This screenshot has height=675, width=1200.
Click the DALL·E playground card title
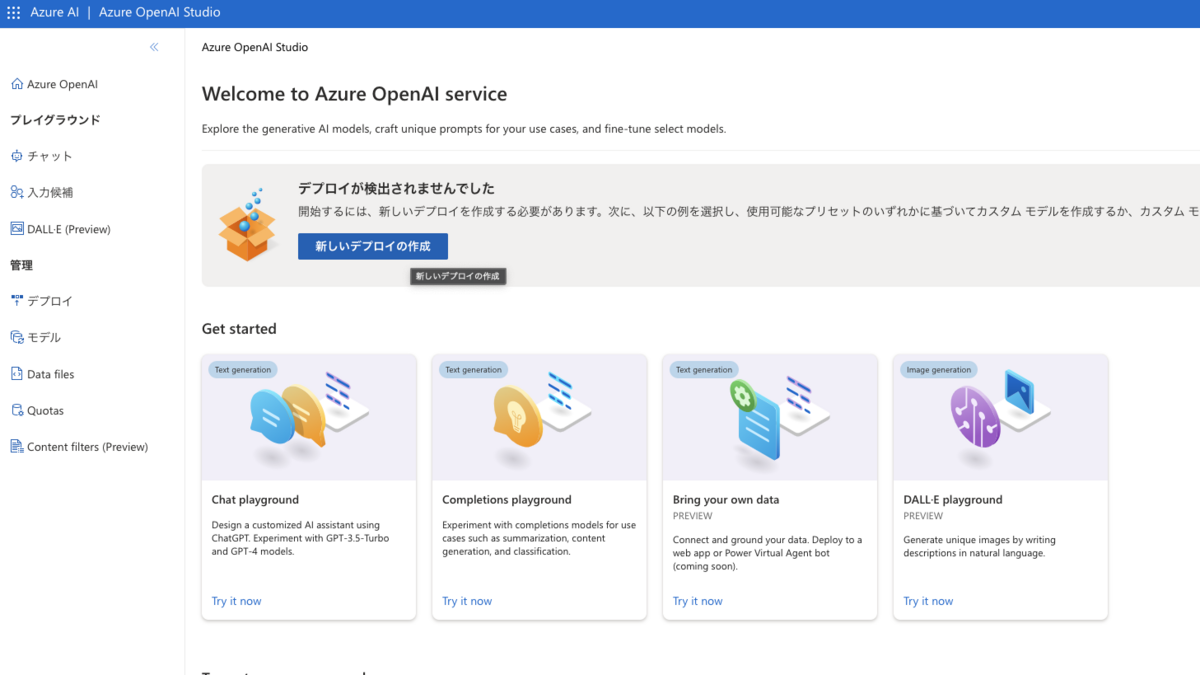click(x=953, y=500)
